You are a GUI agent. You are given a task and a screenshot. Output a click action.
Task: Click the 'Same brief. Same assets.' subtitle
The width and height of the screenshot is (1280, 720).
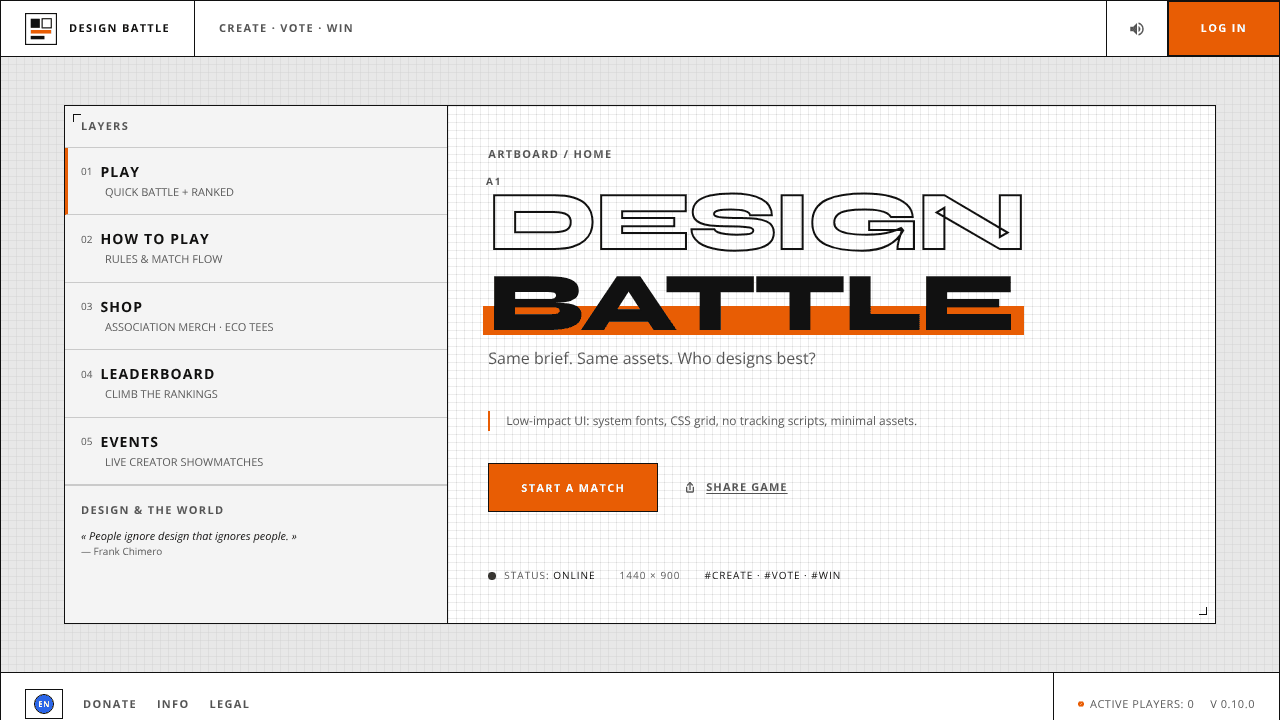point(652,358)
